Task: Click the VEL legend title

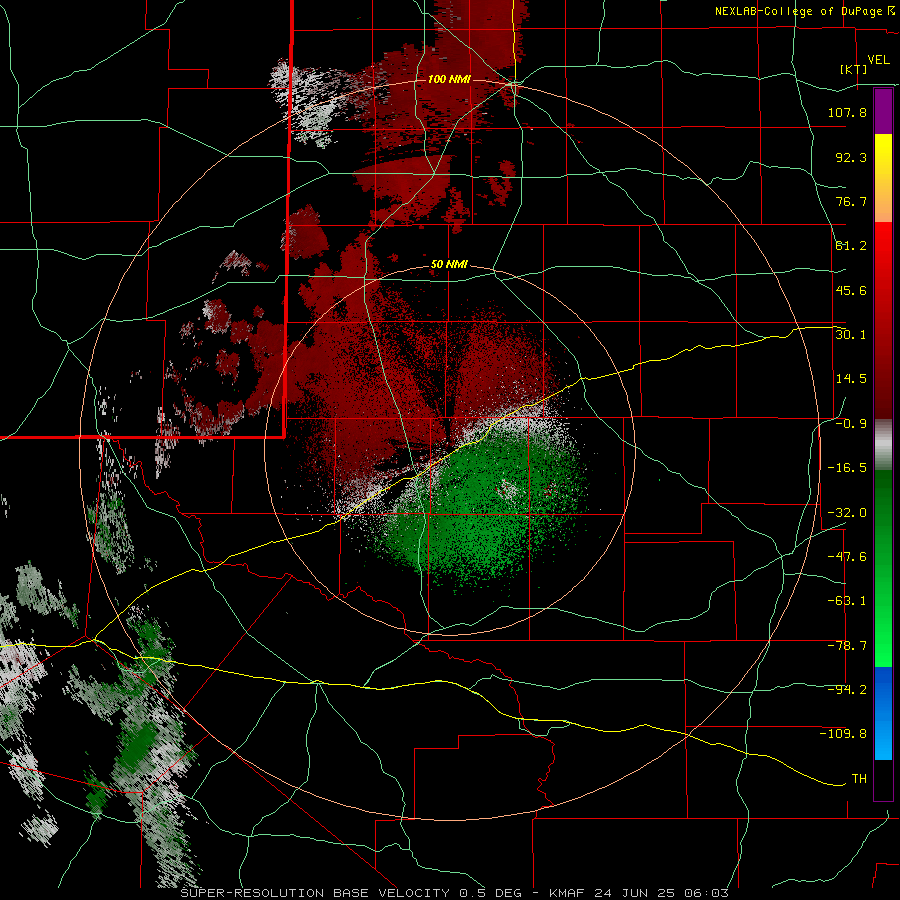Action: click(878, 60)
